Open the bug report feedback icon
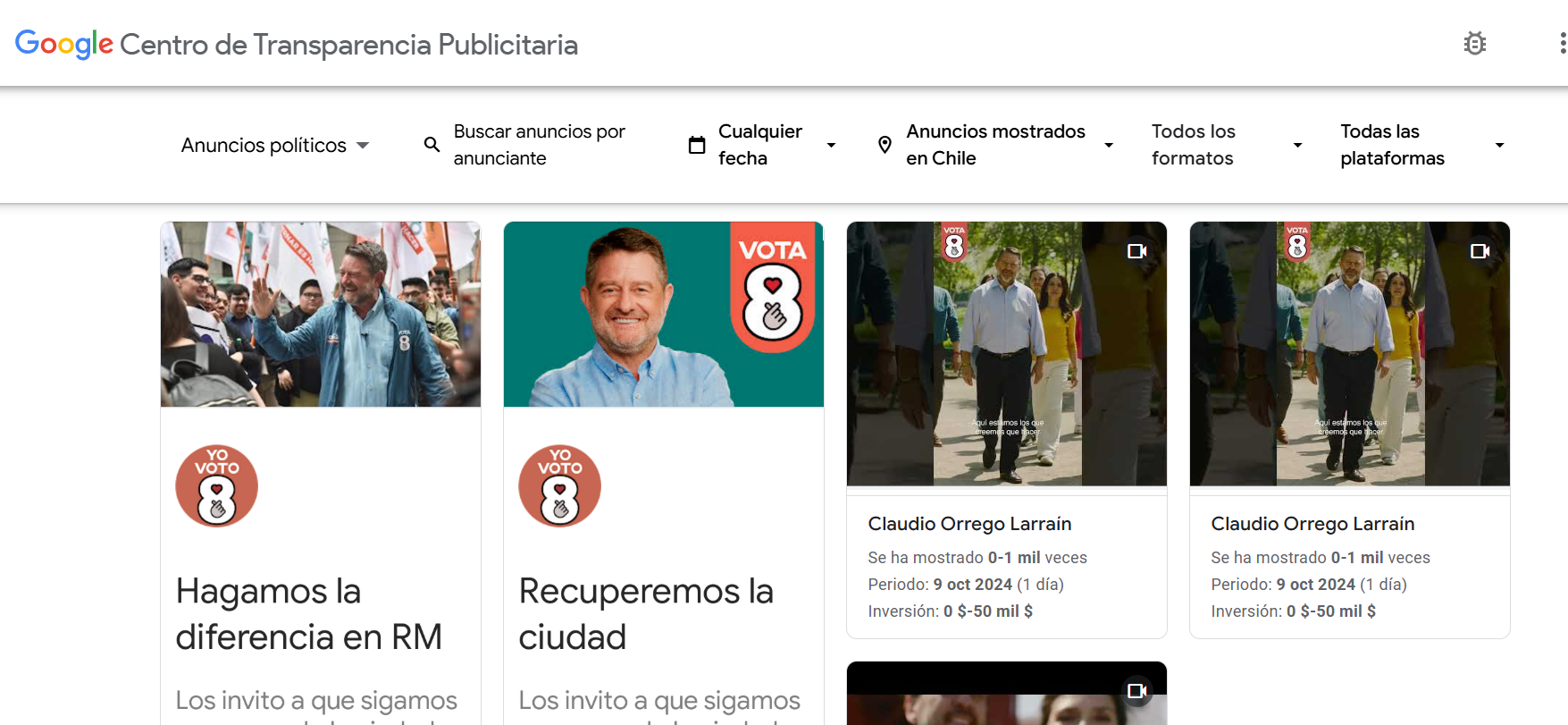Screen dimensions: 1568x725 click(1475, 43)
